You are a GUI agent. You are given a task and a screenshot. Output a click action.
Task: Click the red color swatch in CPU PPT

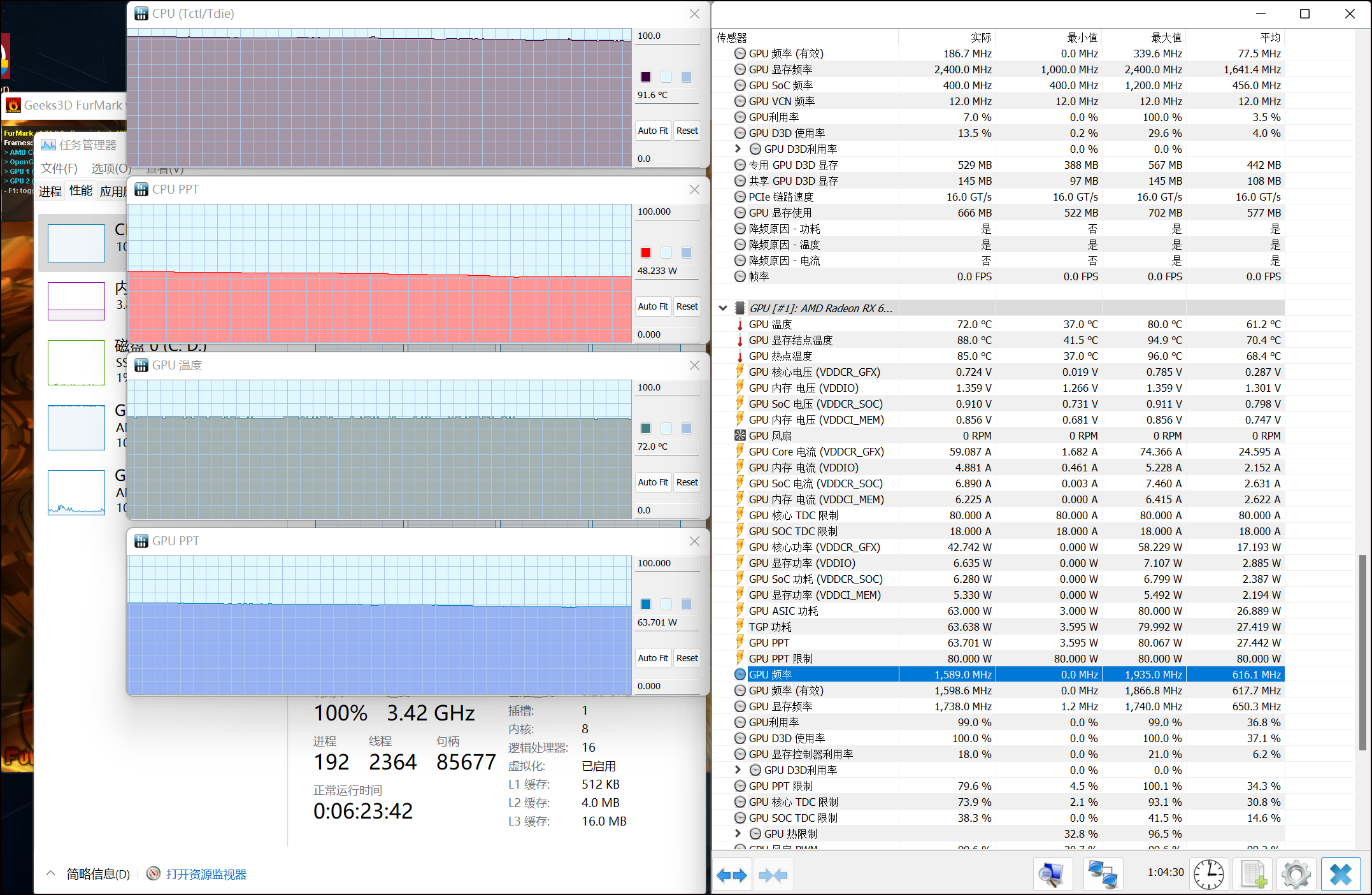coord(646,253)
